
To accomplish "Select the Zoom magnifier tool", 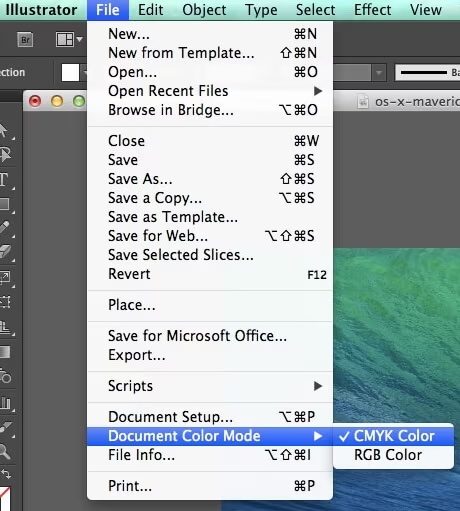I will click(x=5, y=452).
